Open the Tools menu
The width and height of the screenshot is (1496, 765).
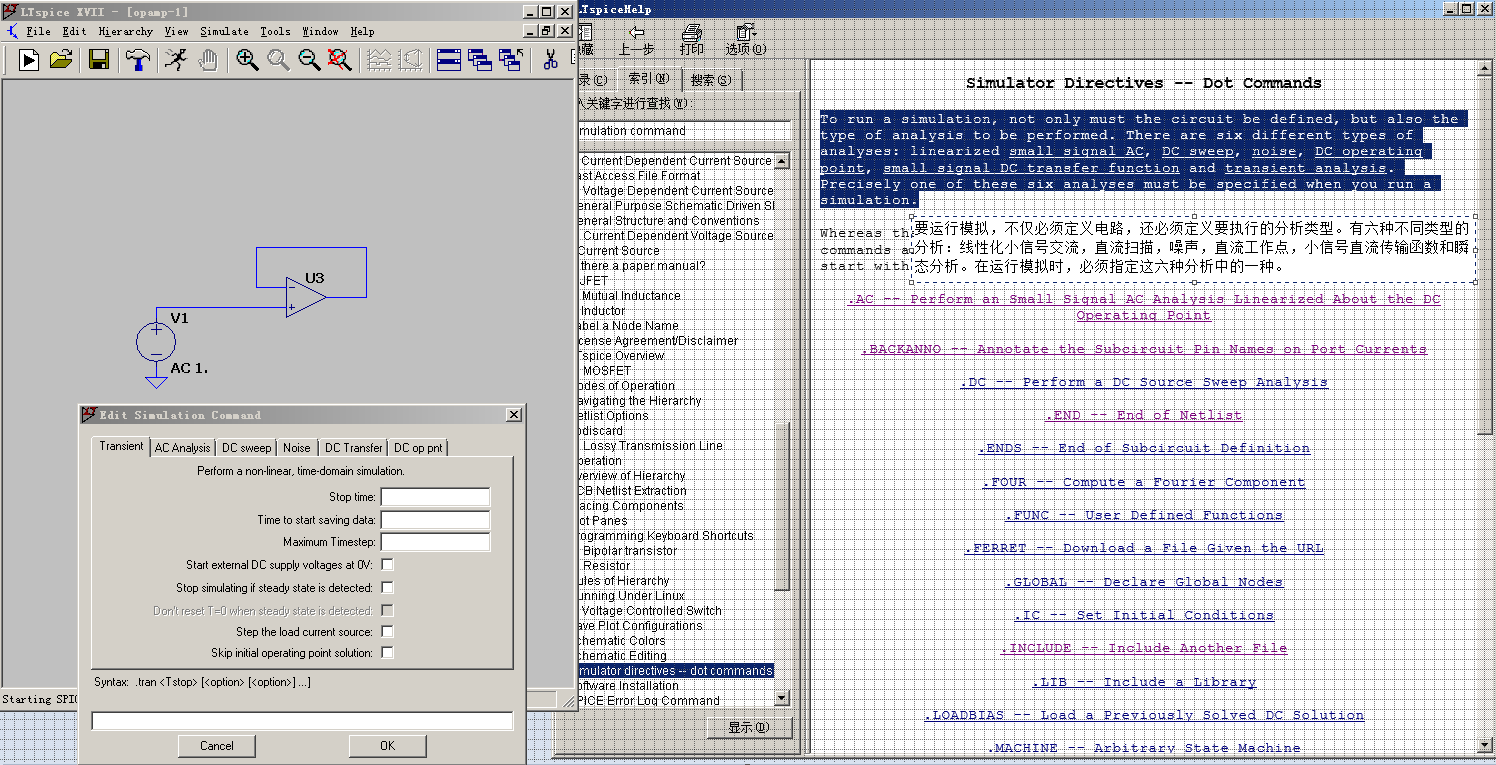pyautogui.click(x=275, y=31)
